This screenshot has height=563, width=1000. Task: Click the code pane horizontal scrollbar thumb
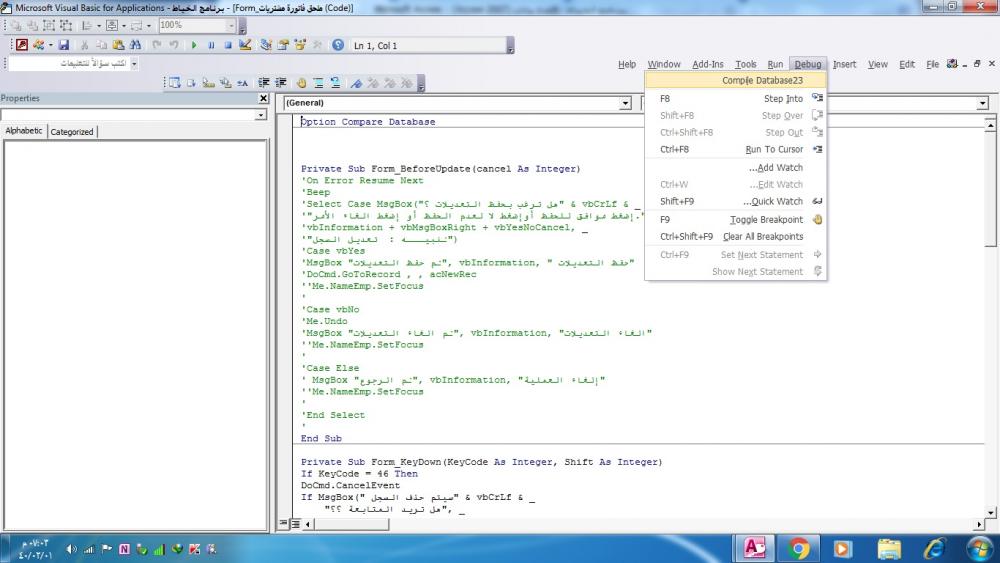[x=351, y=524]
